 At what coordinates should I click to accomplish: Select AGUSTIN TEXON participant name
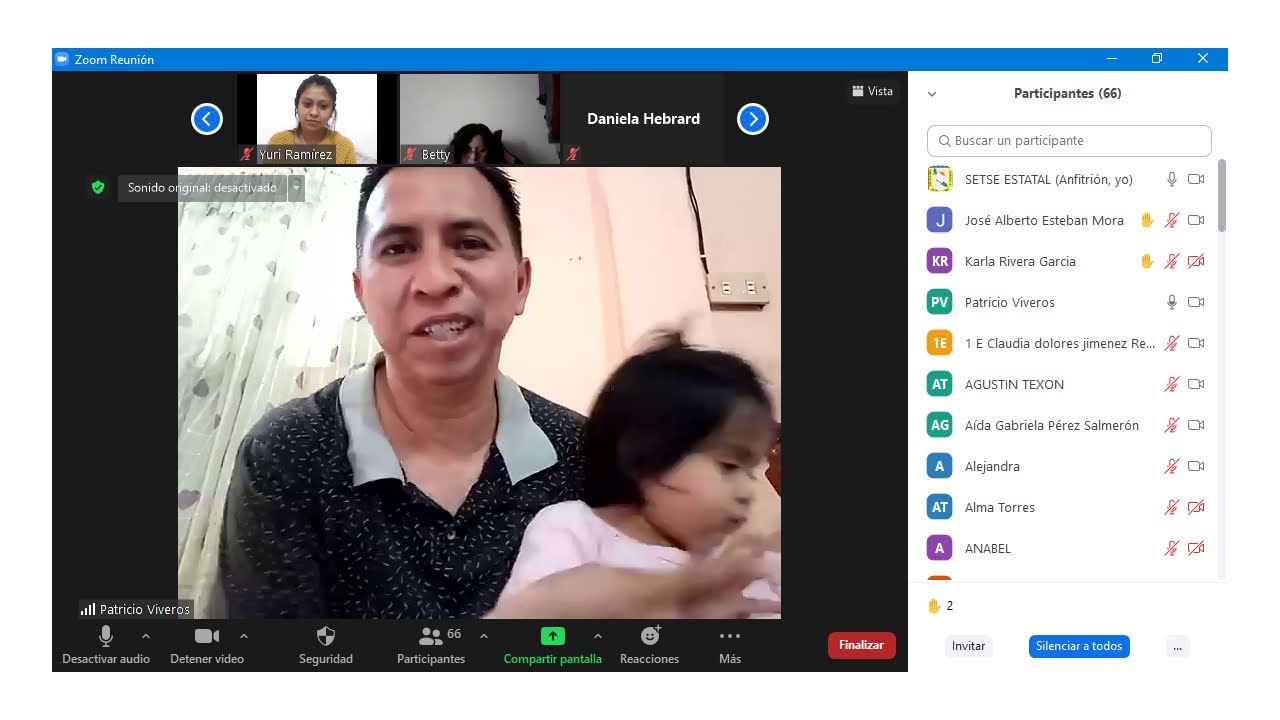(1014, 384)
